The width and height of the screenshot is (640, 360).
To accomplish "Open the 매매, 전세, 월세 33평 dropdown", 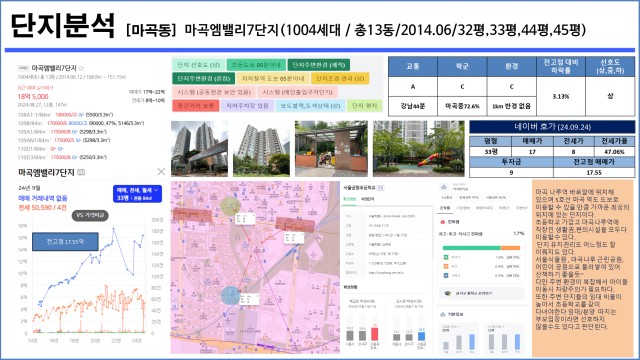I will coord(137,194).
